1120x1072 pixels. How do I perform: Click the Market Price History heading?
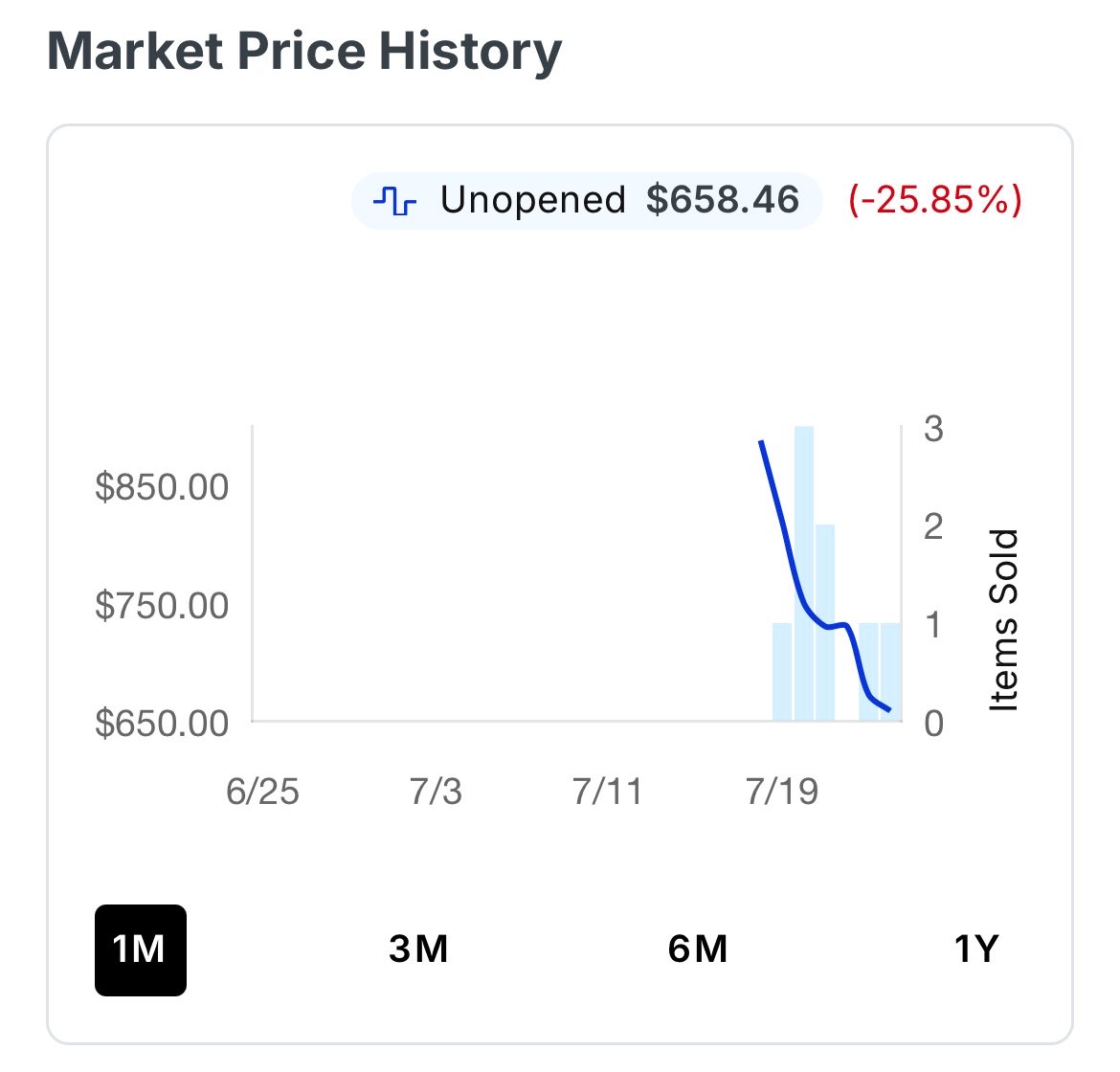click(x=304, y=52)
